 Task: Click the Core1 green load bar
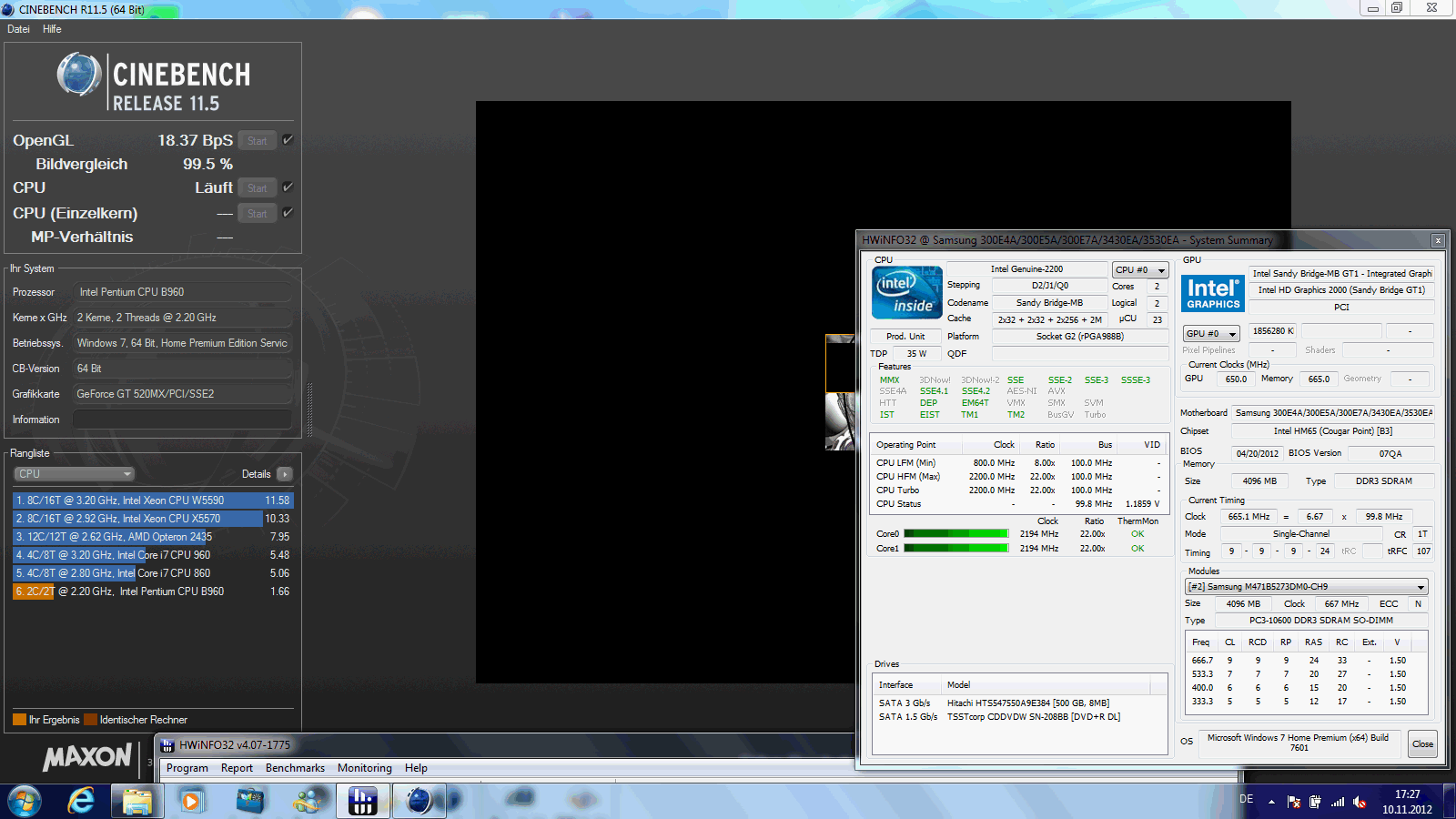click(x=955, y=548)
